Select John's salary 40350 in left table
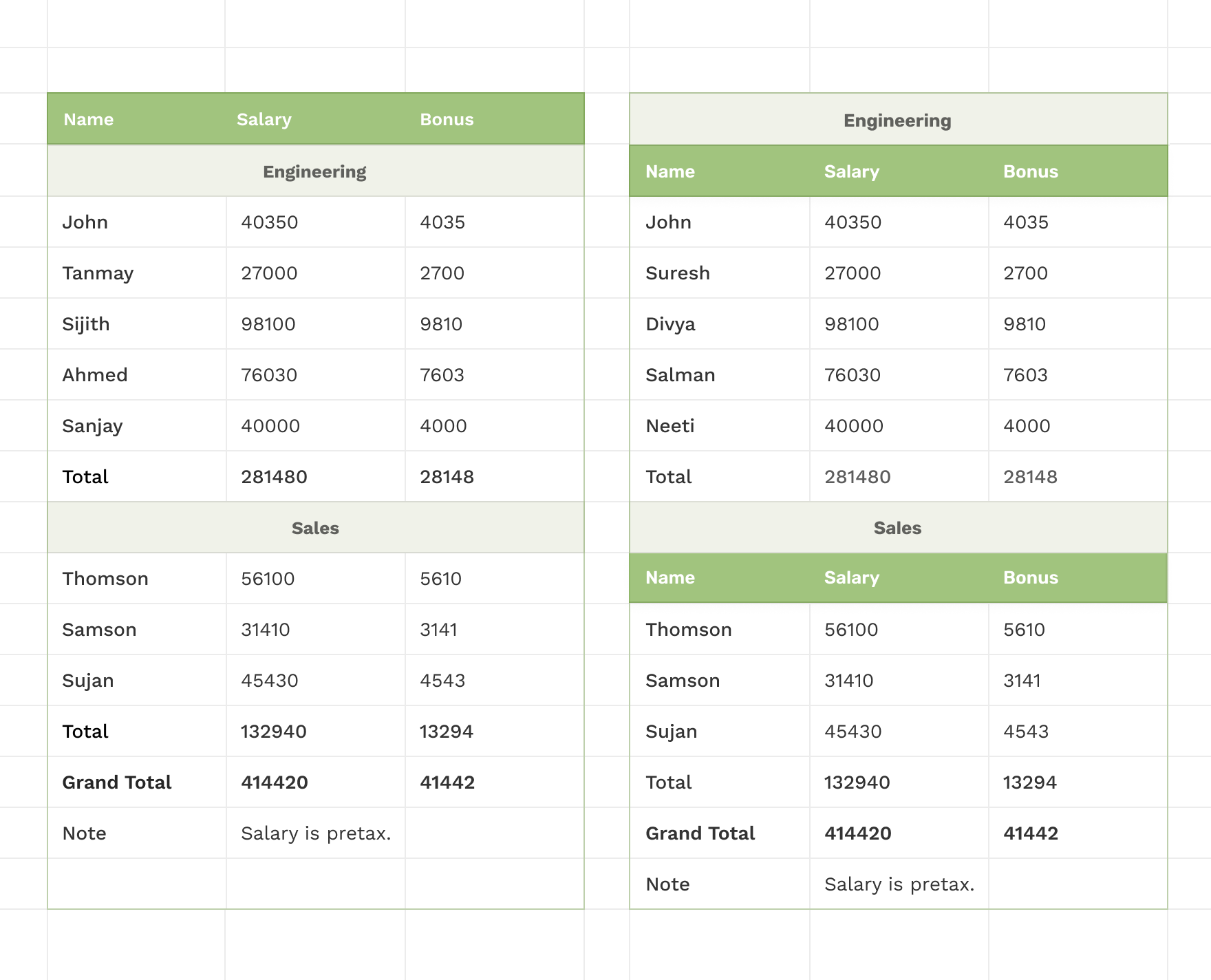 (x=316, y=222)
